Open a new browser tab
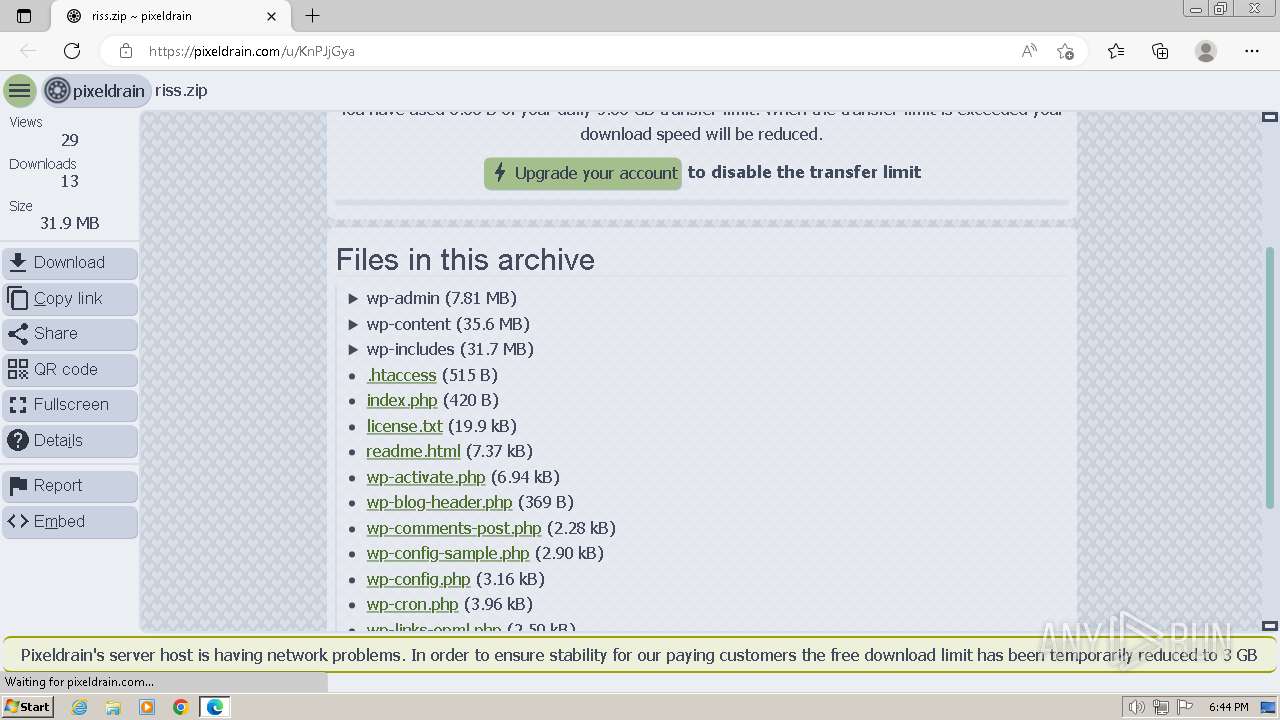 point(313,16)
